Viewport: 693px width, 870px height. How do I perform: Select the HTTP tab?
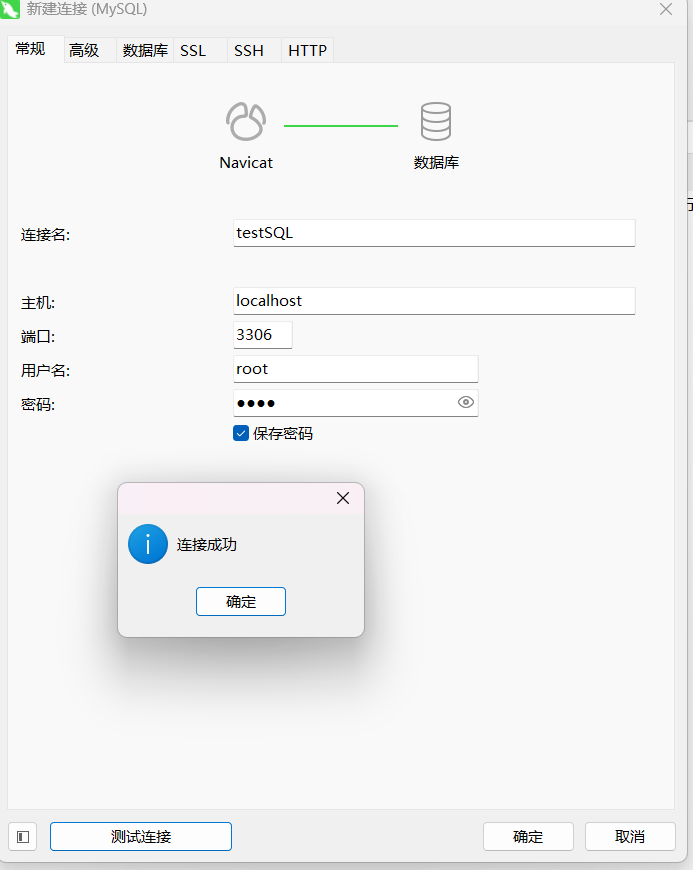point(307,50)
